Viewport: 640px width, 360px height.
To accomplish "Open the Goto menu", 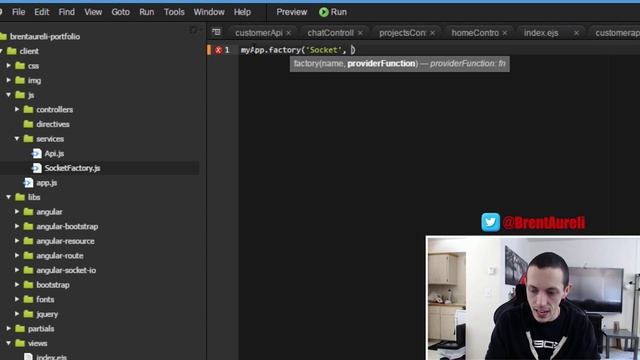I will coord(120,12).
